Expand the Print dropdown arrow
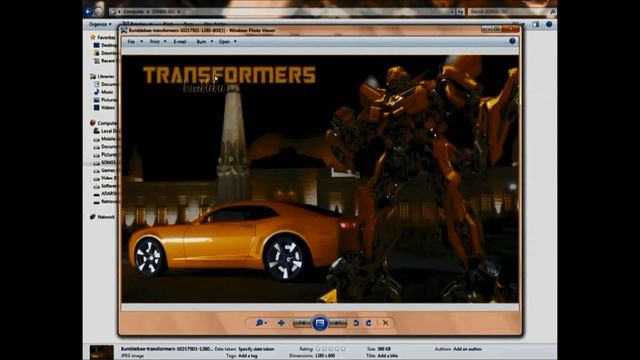Image resolution: width=640 pixels, height=360 pixels. [165, 42]
